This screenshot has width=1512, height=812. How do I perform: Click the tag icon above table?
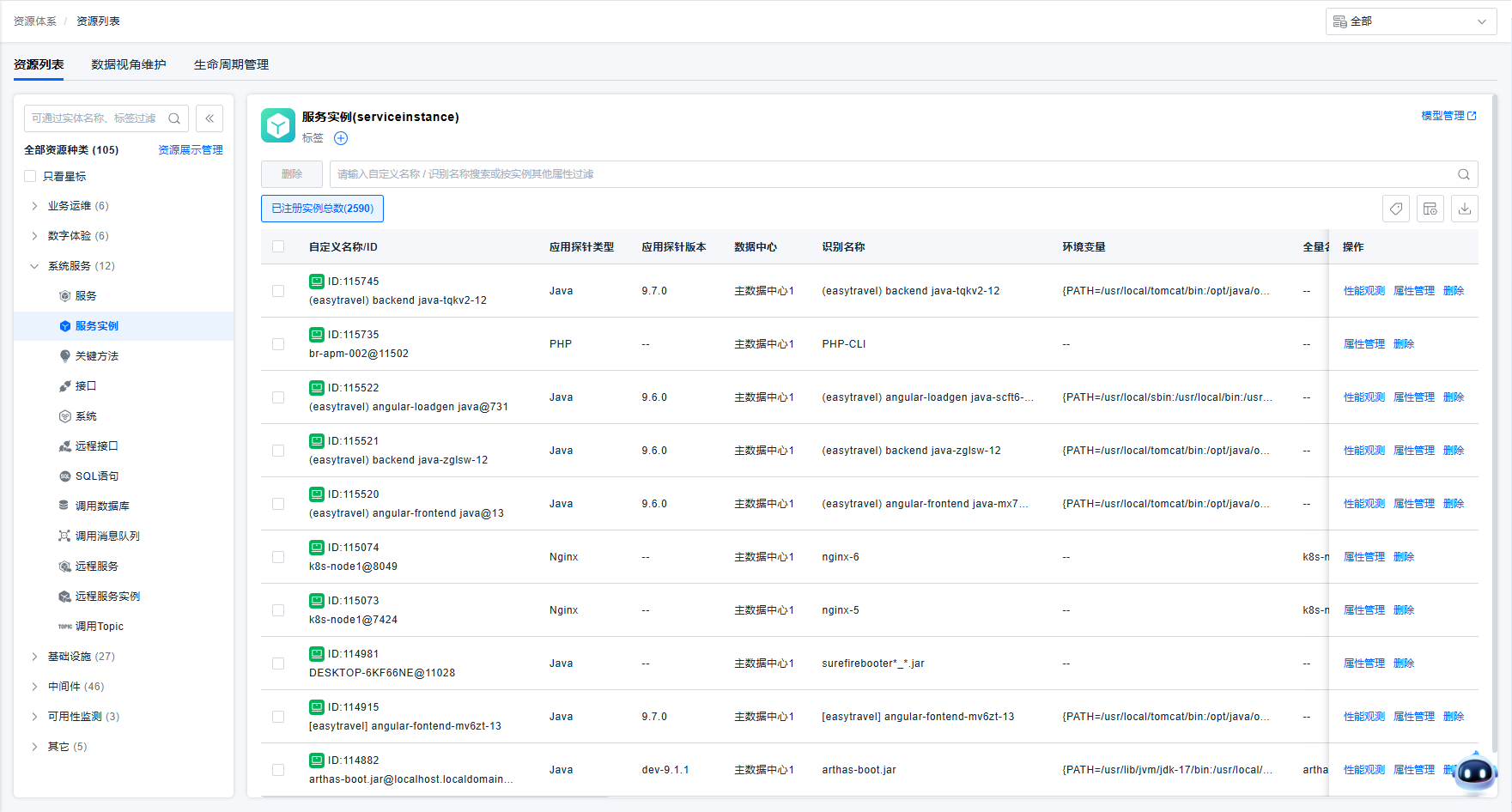click(1396, 209)
